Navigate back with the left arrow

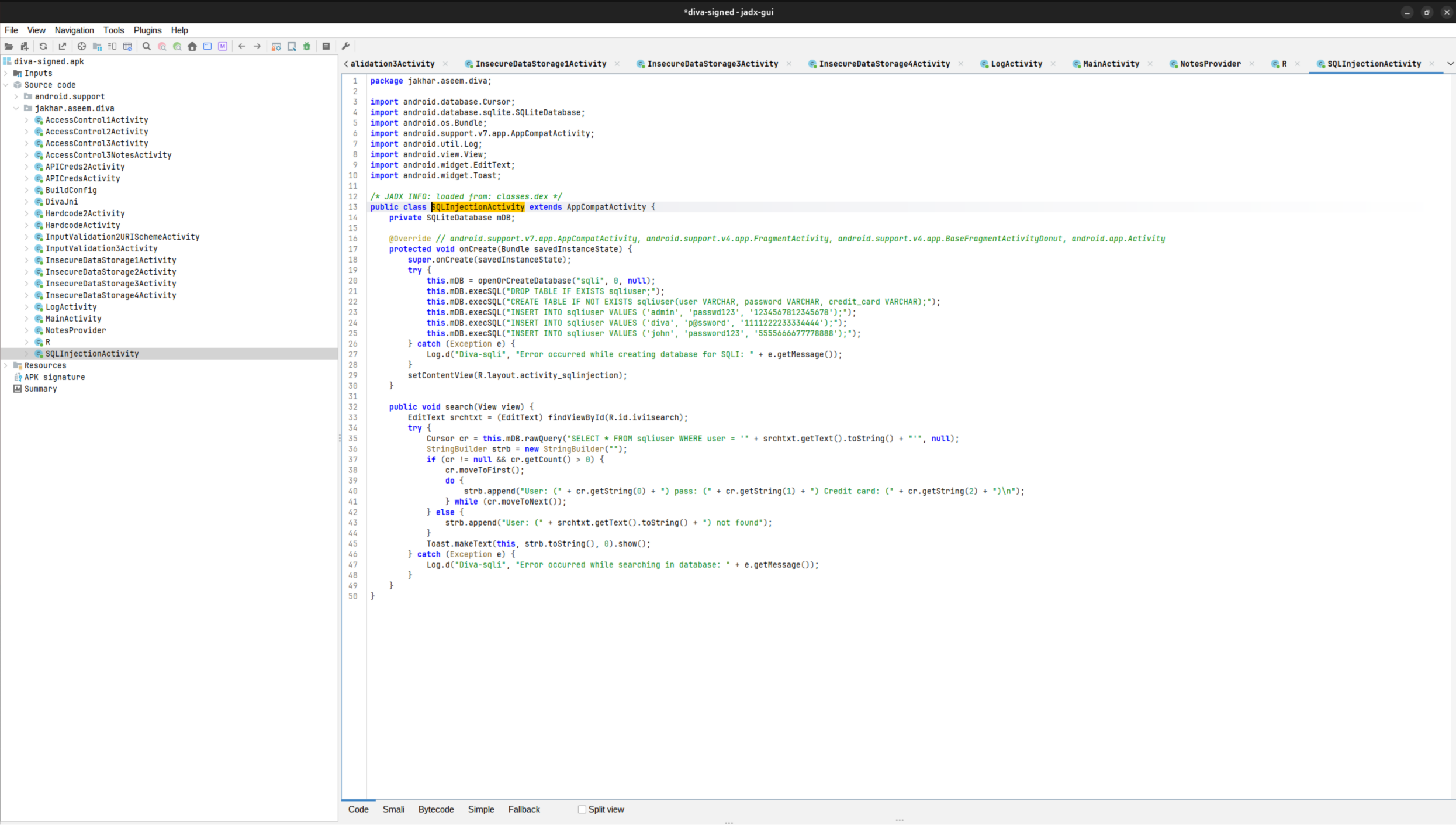pos(242,46)
